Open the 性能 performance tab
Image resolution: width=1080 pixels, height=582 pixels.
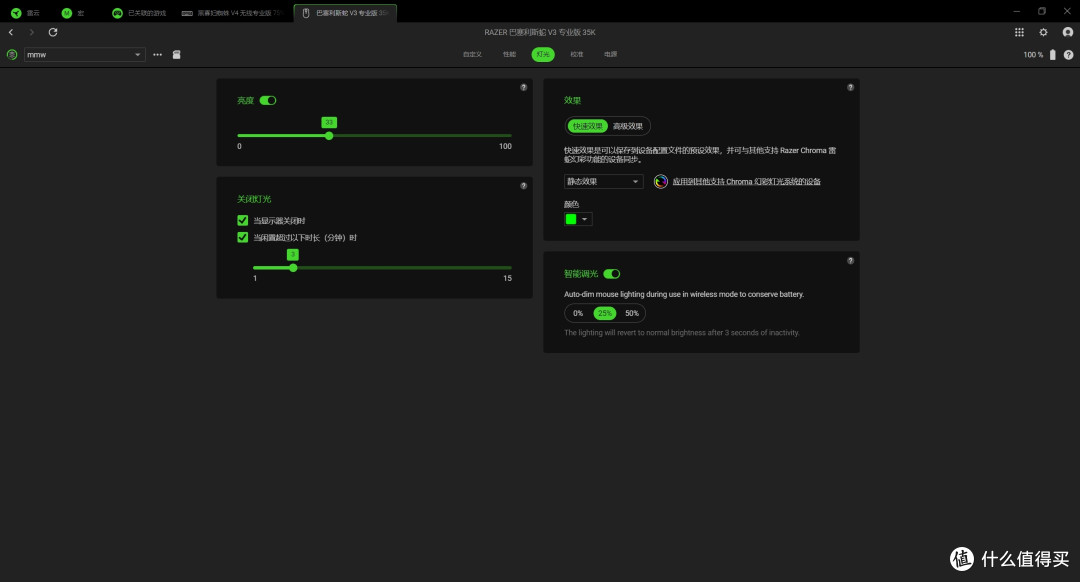[x=509, y=54]
